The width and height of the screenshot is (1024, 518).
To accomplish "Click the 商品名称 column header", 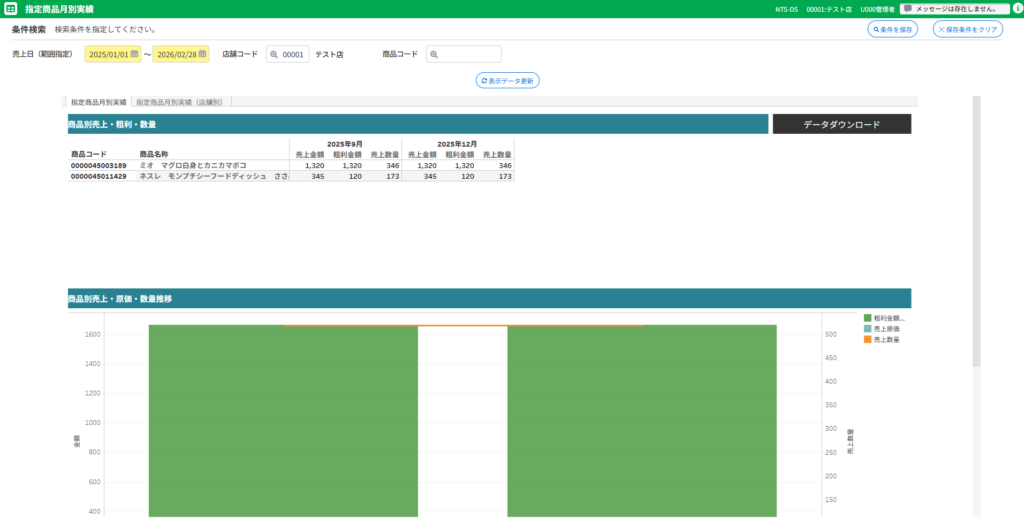I will [154, 155].
